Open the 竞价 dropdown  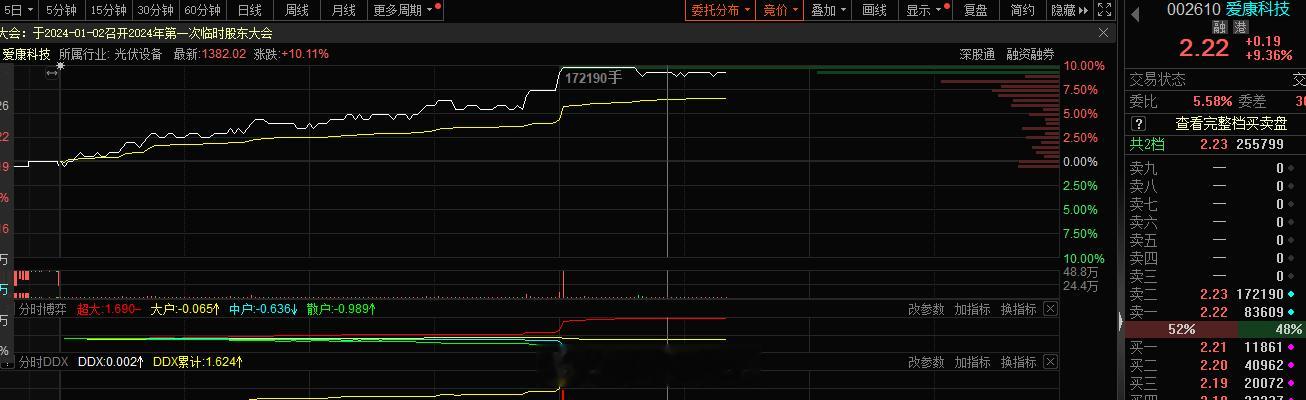779,10
